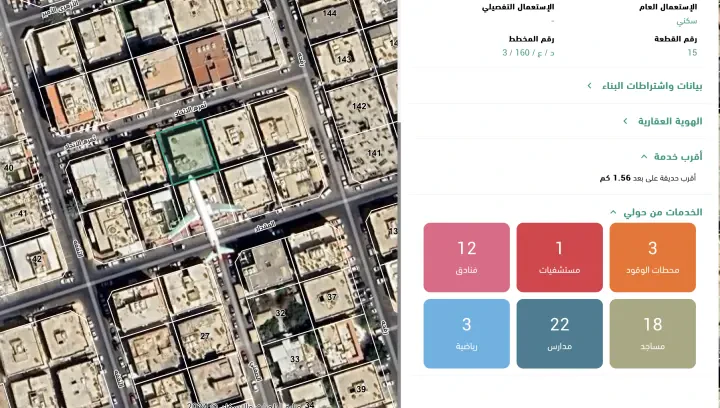Image resolution: width=720 pixels, height=408 pixels.
Task: Select the 22 schools (مدارس) tile
Action: pos(559,333)
